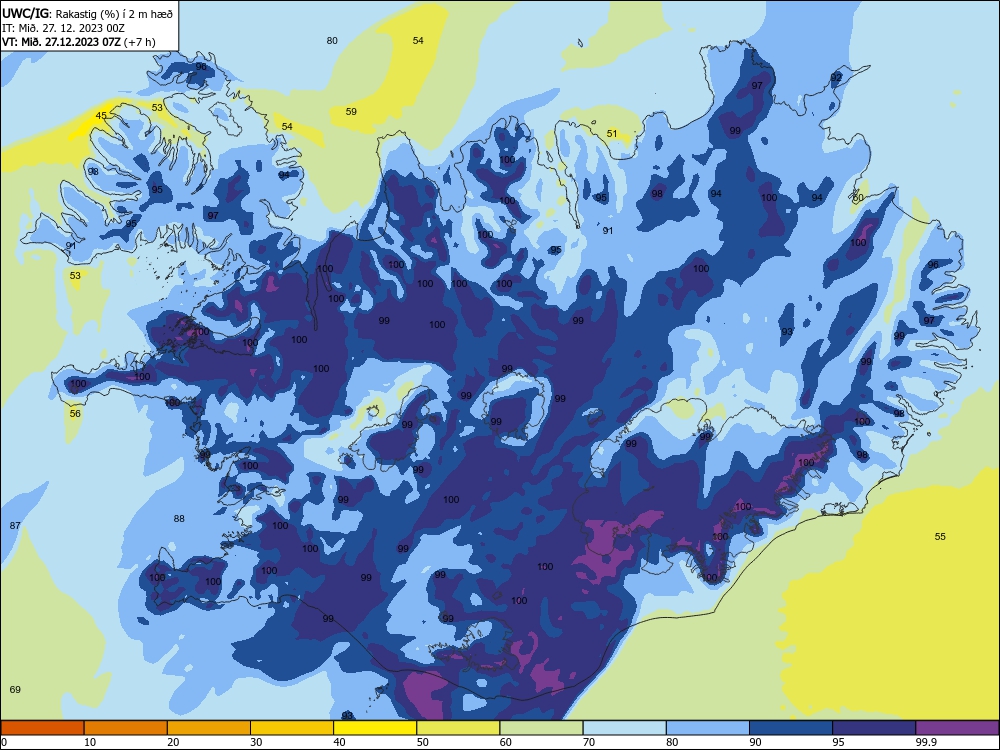Click the map value '80' over northern sea
The width and height of the screenshot is (1000, 750).
click(x=332, y=41)
